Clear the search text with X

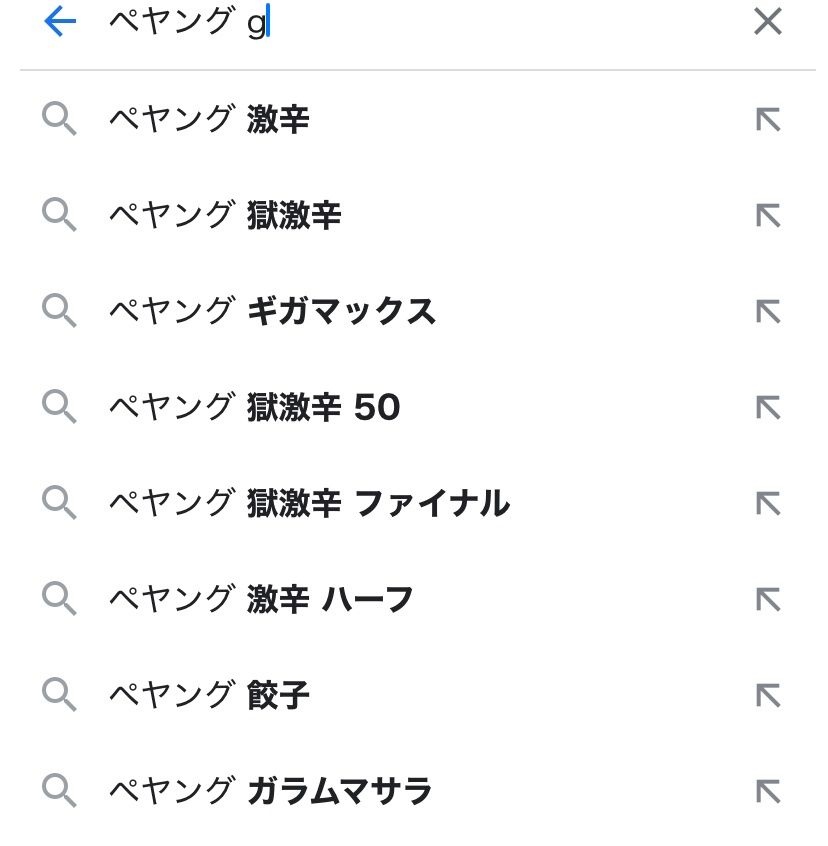(767, 22)
